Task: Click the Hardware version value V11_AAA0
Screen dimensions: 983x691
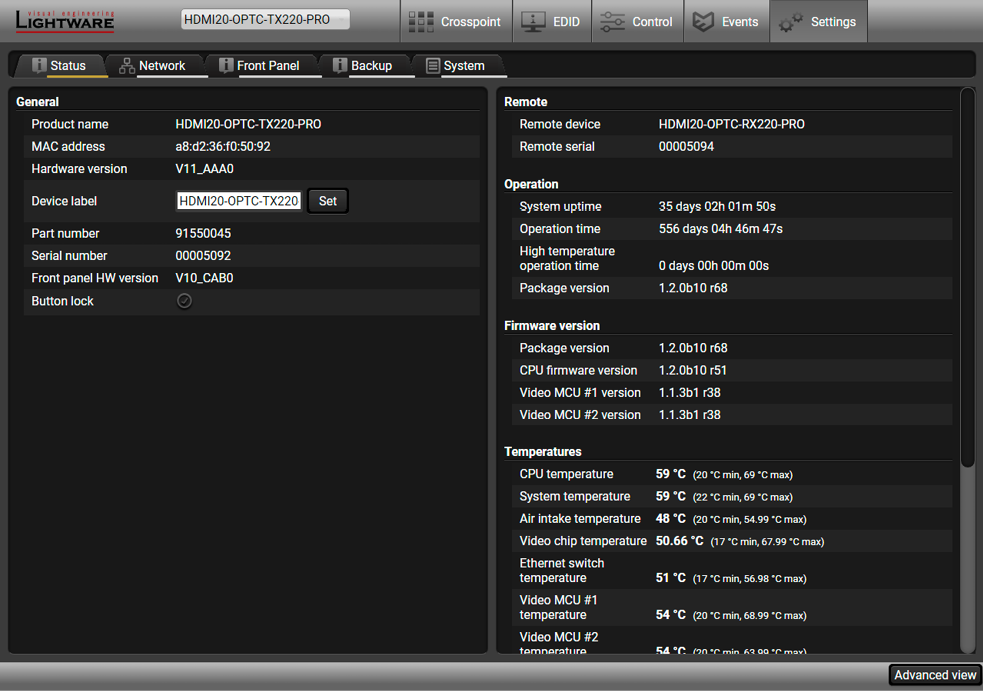Action: (204, 169)
